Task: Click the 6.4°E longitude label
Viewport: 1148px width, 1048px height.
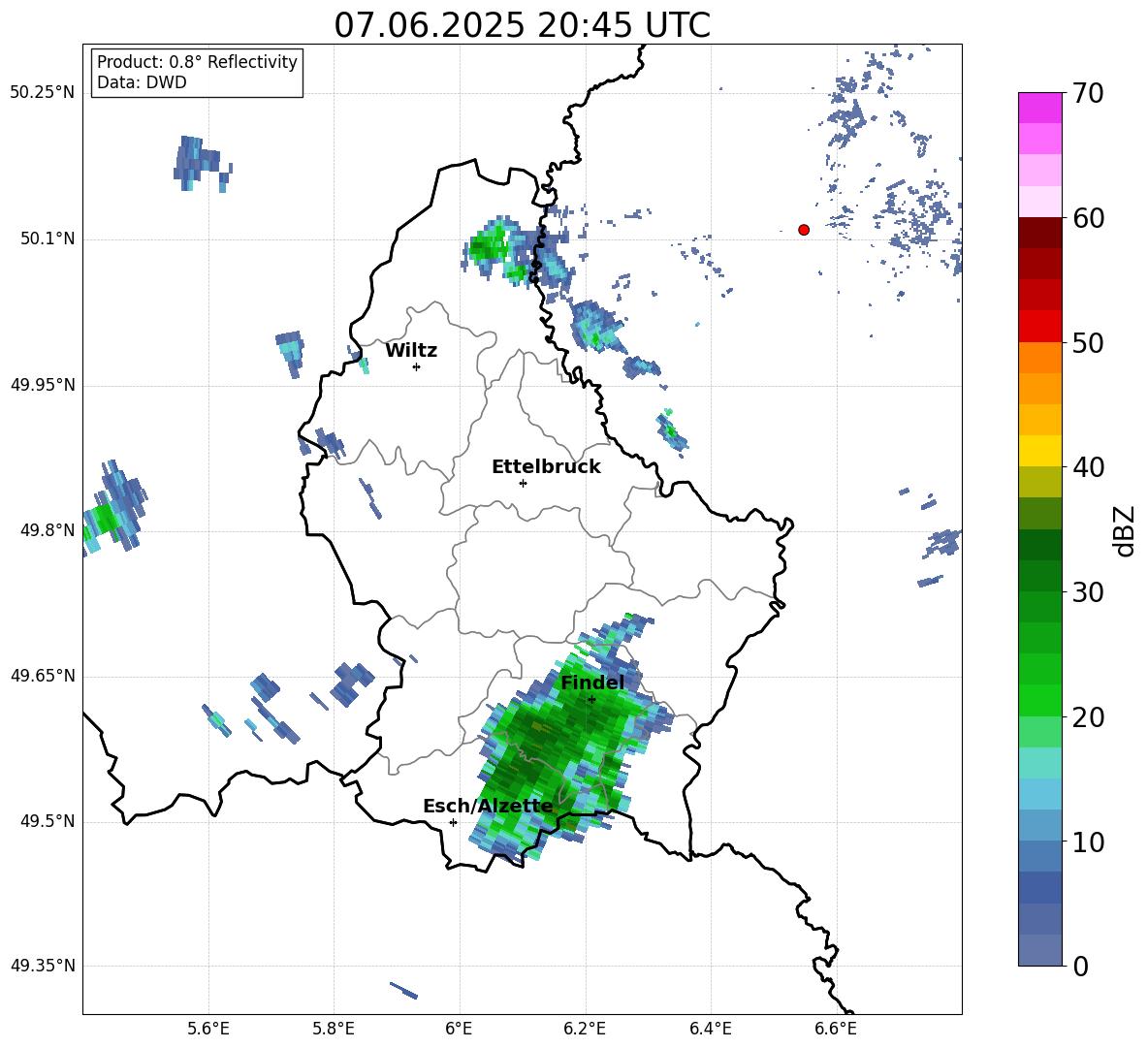Action: pos(710,1029)
